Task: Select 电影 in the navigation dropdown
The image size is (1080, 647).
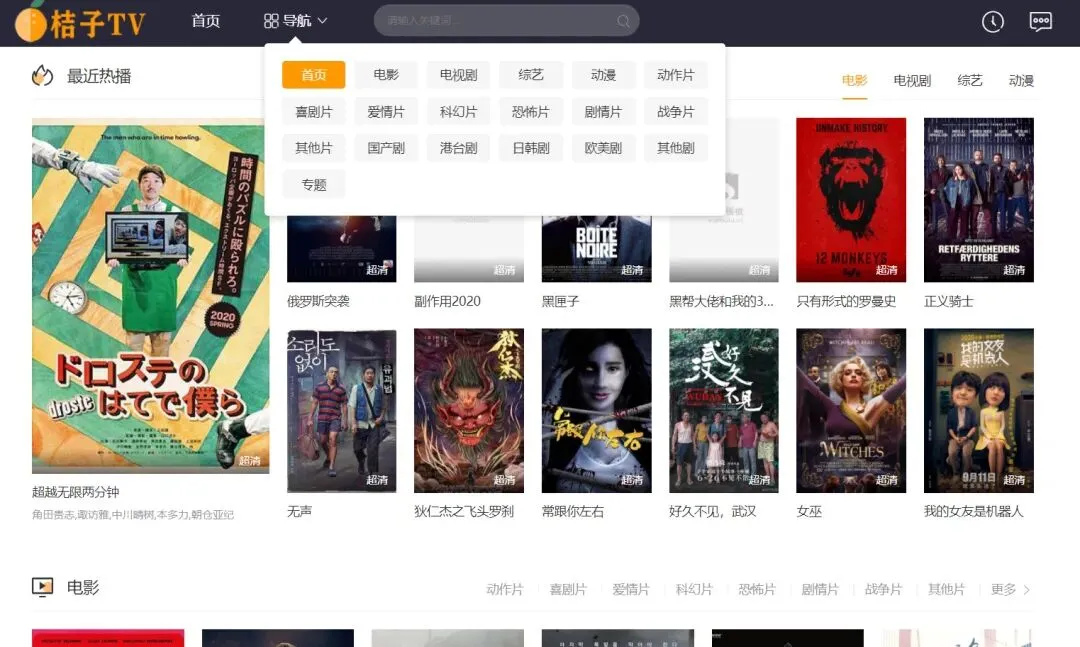Action: 386,74
